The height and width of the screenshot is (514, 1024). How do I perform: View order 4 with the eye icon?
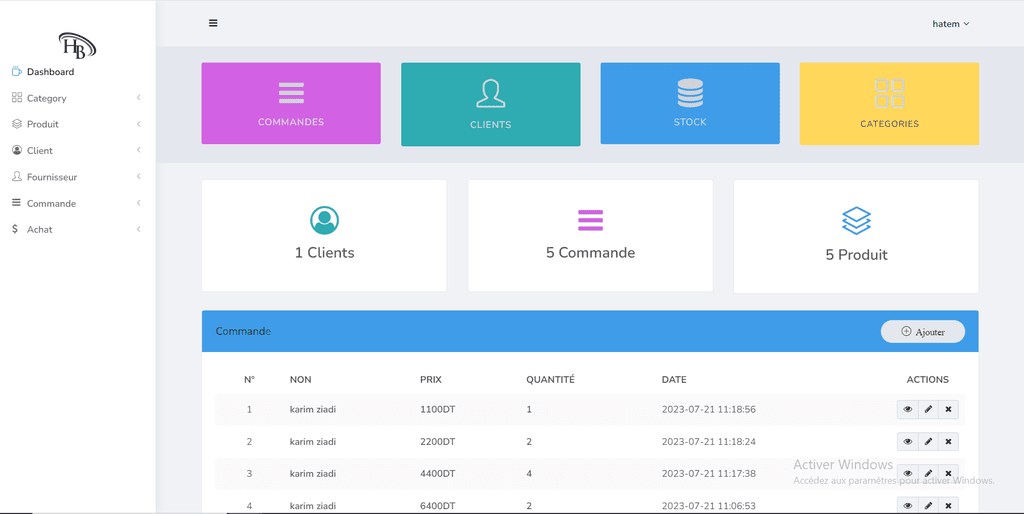coord(908,506)
